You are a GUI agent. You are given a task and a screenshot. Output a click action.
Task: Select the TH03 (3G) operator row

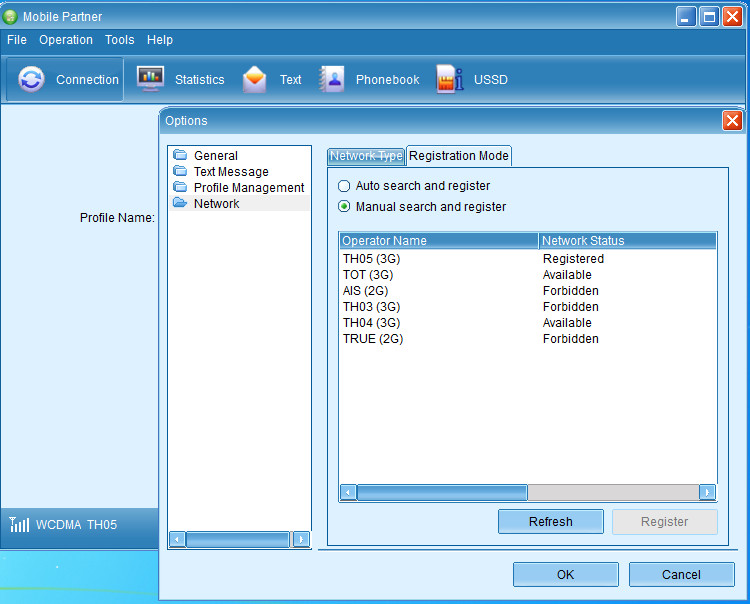[x=528, y=307]
